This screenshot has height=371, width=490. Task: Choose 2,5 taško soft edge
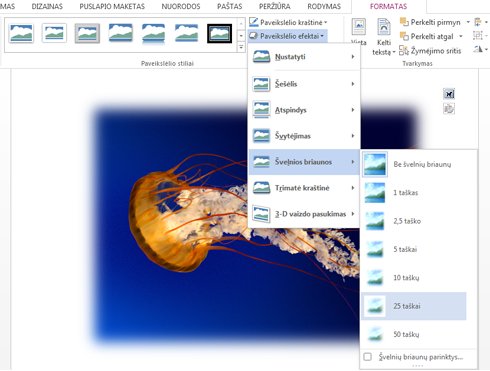414,221
